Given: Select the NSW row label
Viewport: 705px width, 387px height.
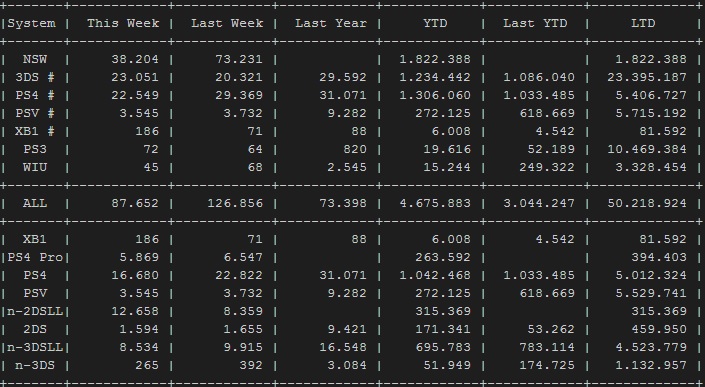Looking at the screenshot, I should point(35,59).
